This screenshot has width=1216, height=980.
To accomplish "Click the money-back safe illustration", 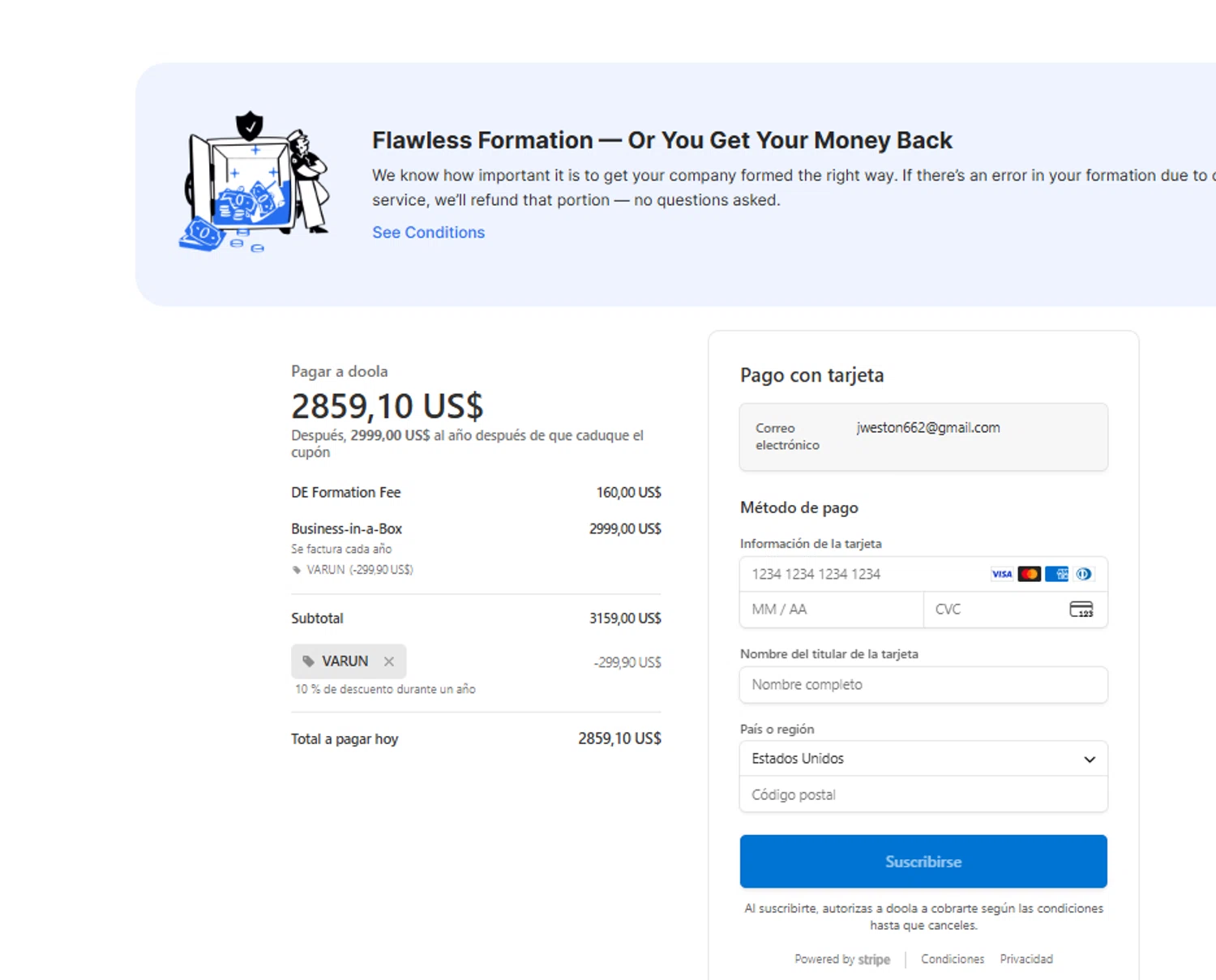I will click(255, 182).
